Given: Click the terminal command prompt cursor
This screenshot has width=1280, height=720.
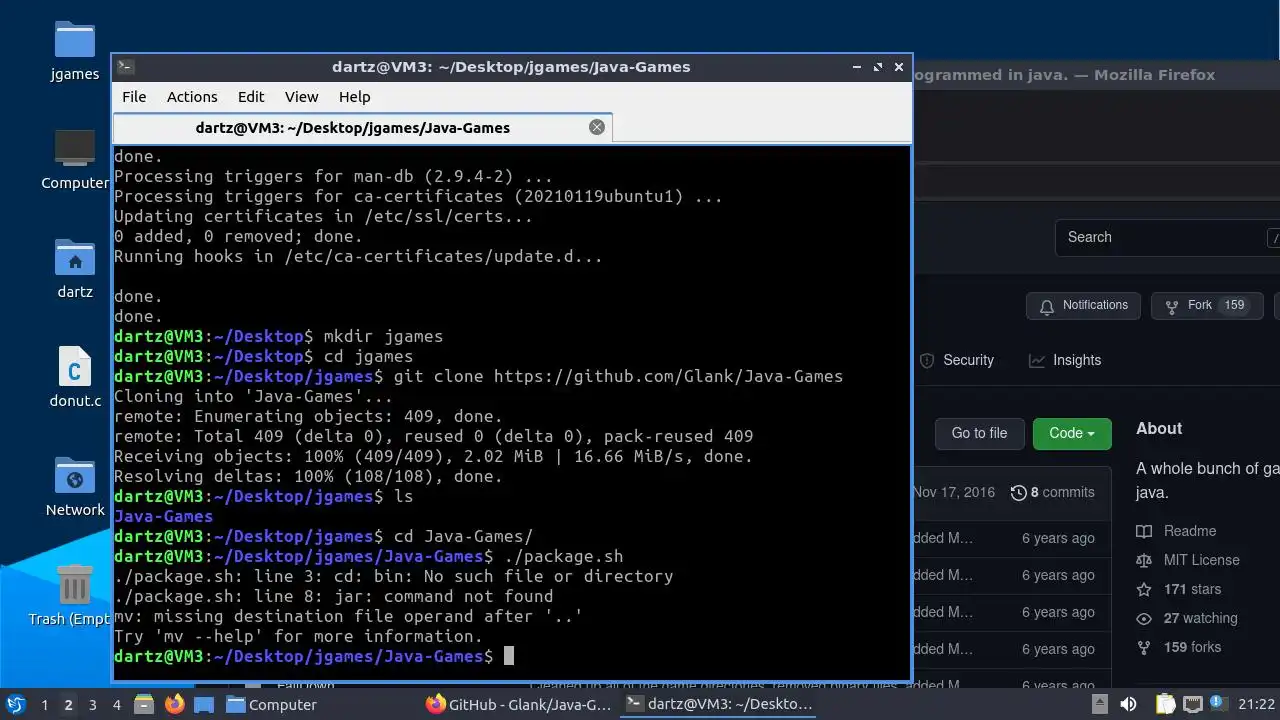Looking at the screenshot, I should pyautogui.click(x=509, y=656).
